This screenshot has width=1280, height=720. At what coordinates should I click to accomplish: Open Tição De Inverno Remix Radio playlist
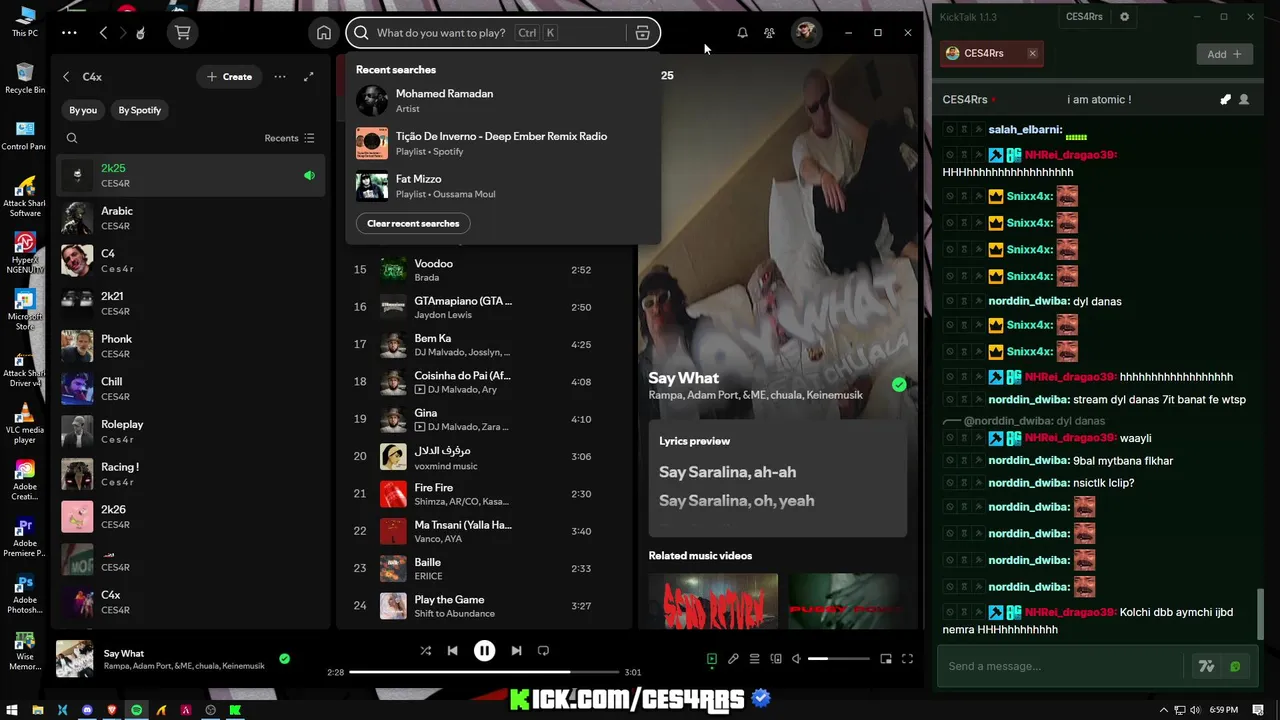[x=503, y=143]
